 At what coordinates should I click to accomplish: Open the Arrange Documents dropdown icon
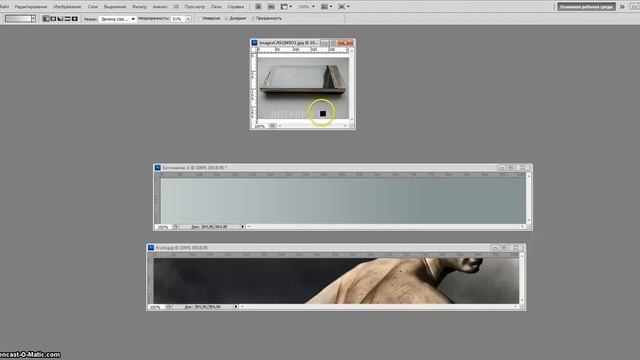point(326,7)
